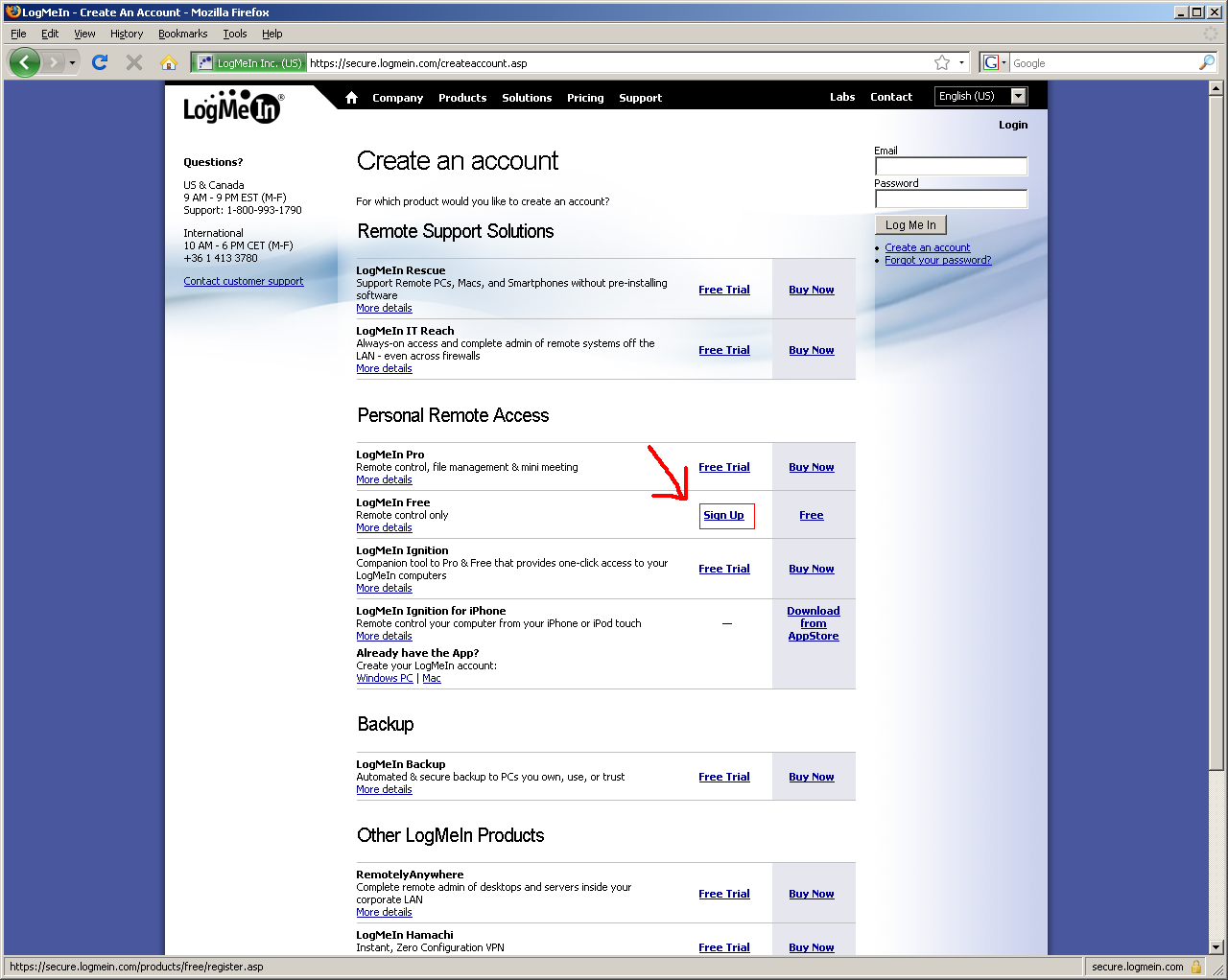Focus the Google search box

(x=1103, y=63)
